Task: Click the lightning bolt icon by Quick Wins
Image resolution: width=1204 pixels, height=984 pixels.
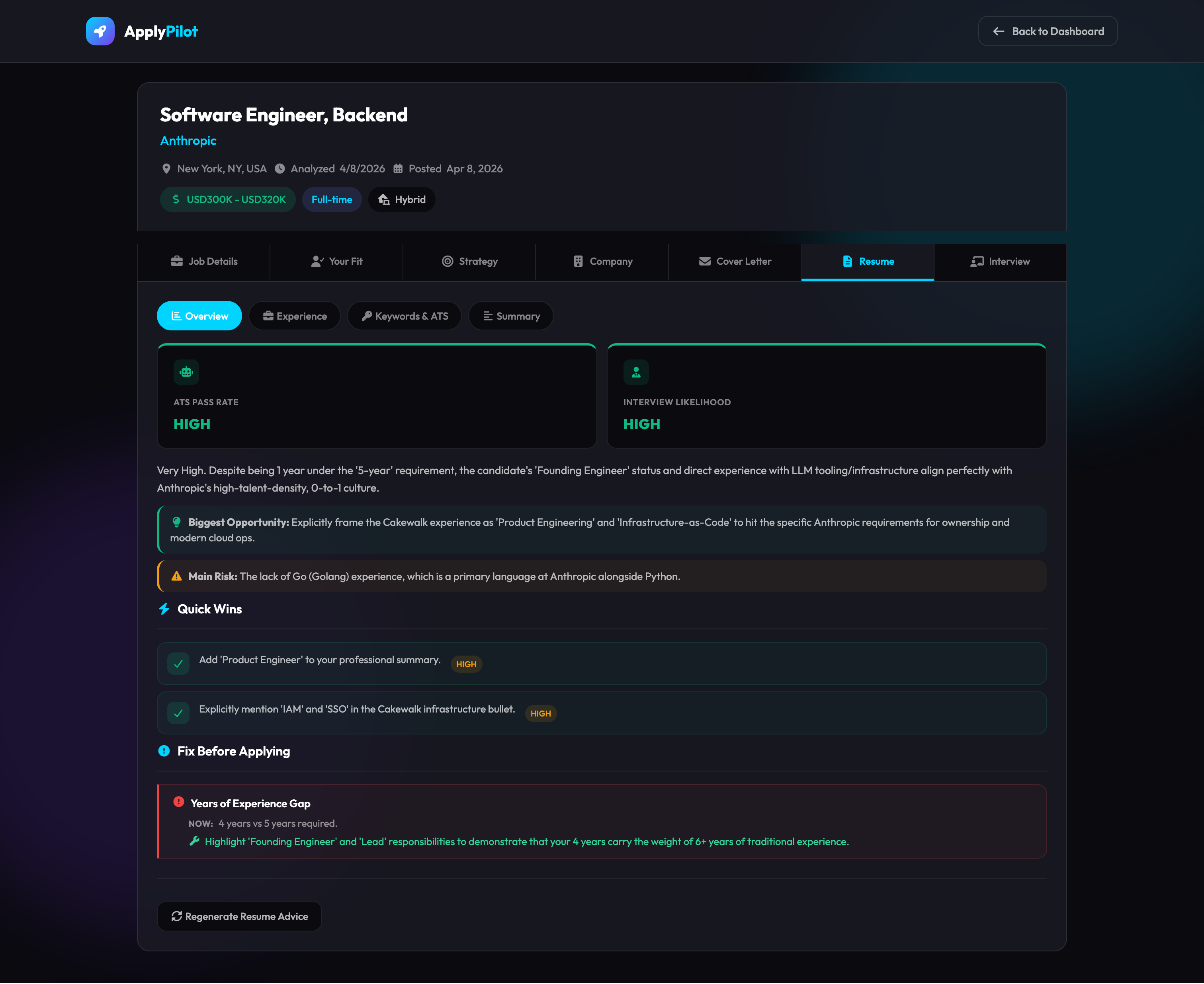Action: tap(164, 609)
